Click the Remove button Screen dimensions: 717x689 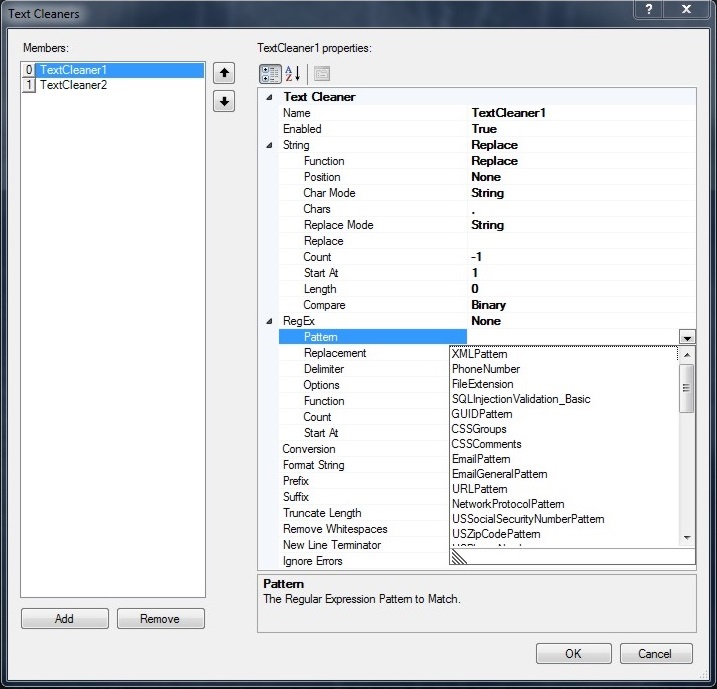click(160, 619)
